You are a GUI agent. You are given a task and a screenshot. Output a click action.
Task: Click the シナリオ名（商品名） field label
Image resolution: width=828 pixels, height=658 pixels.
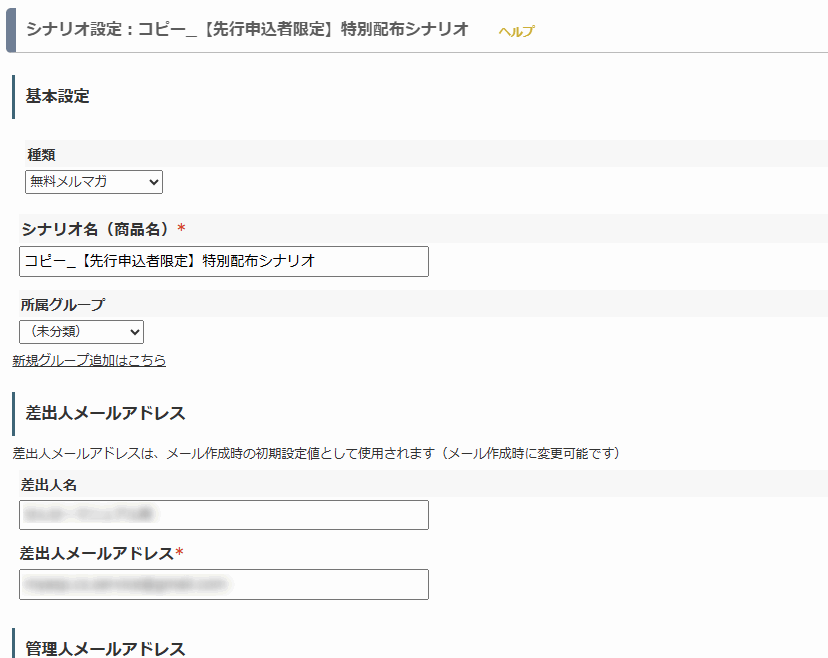pyautogui.click(x=97, y=229)
